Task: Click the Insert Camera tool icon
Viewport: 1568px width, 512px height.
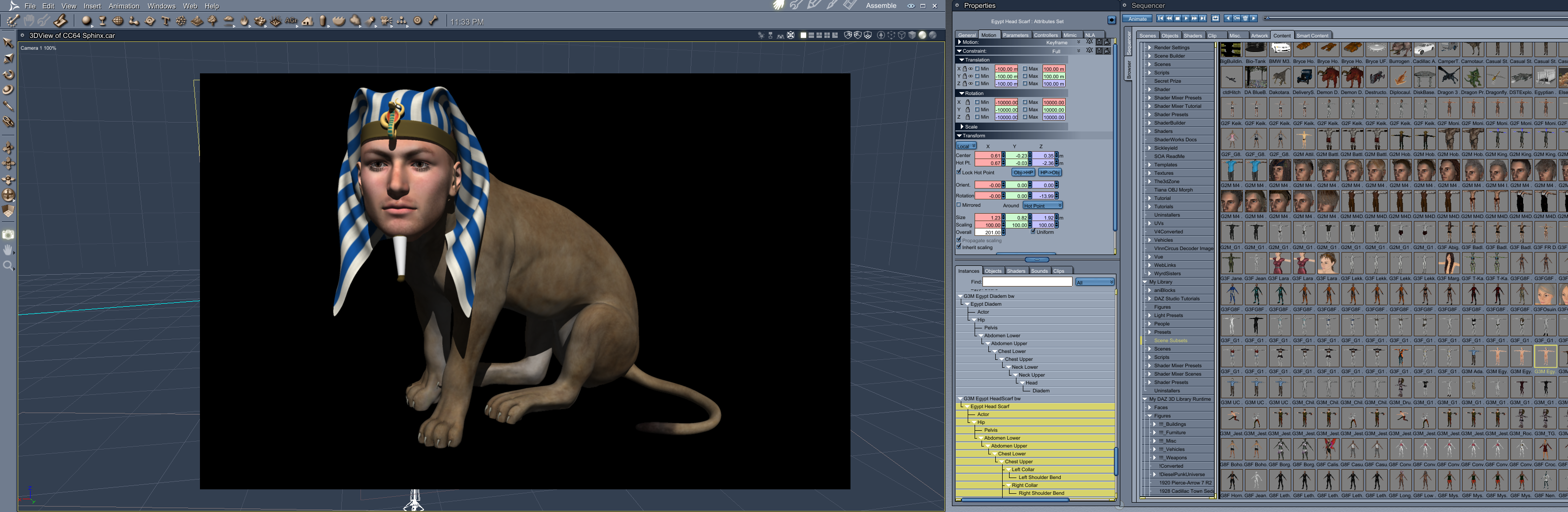Action: pyautogui.click(x=387, y=21)
